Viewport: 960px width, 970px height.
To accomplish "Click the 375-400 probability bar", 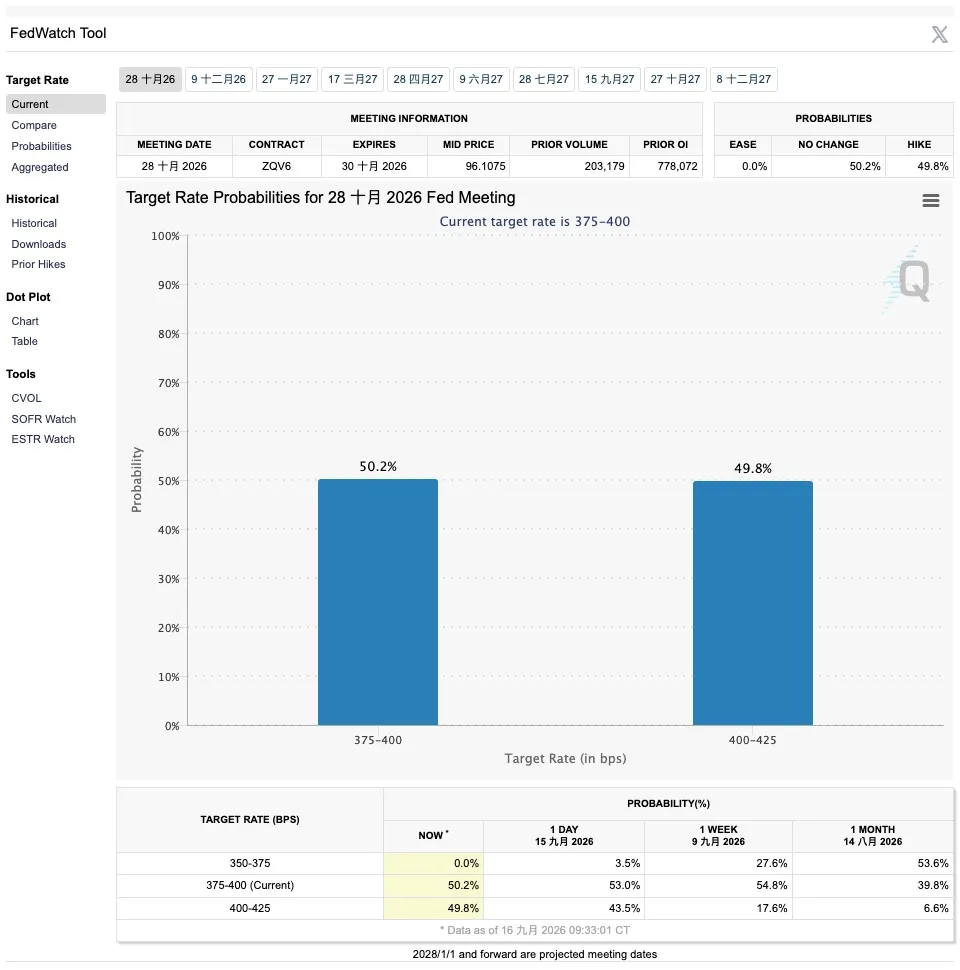I will (378, 602).
